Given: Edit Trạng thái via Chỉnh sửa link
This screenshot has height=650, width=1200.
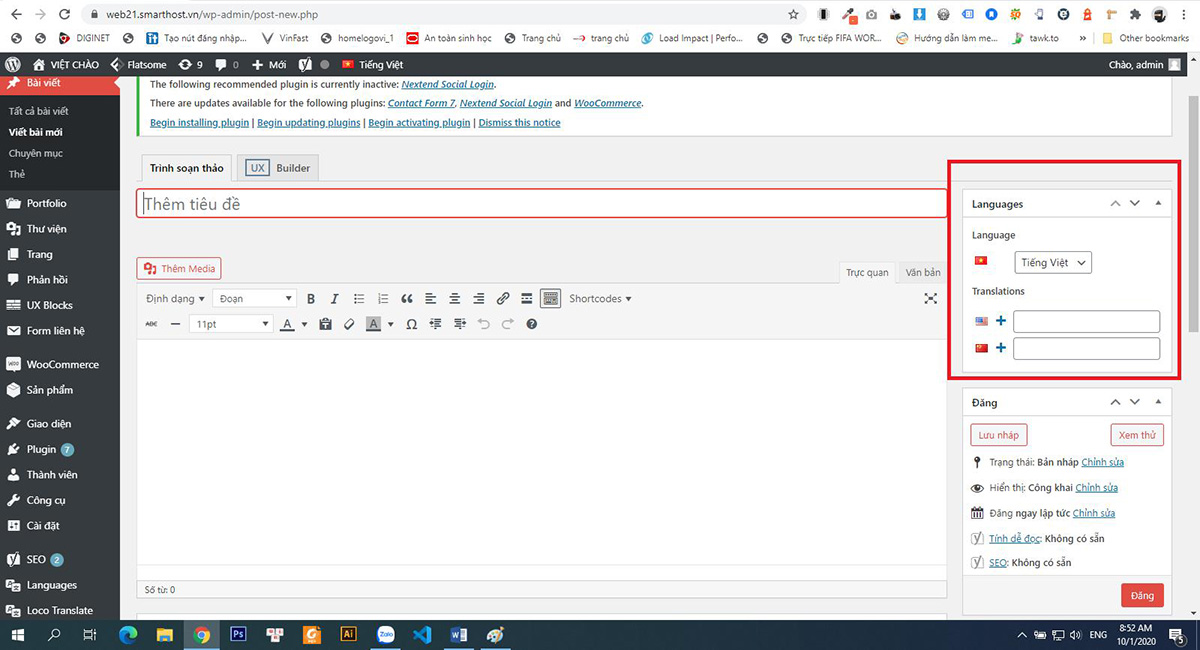Looking at the screenshot, I should [1102, 462].
